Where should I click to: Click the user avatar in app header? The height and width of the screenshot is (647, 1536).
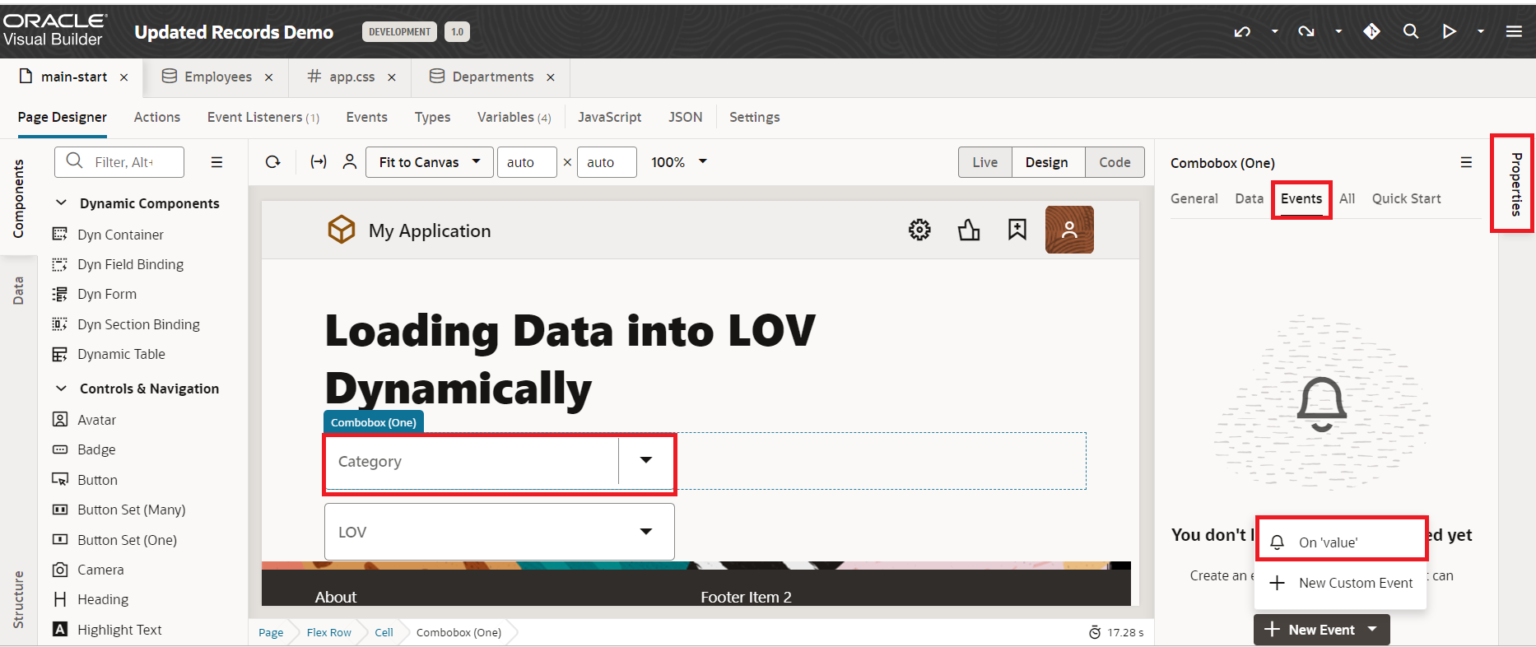[1069, 230]
